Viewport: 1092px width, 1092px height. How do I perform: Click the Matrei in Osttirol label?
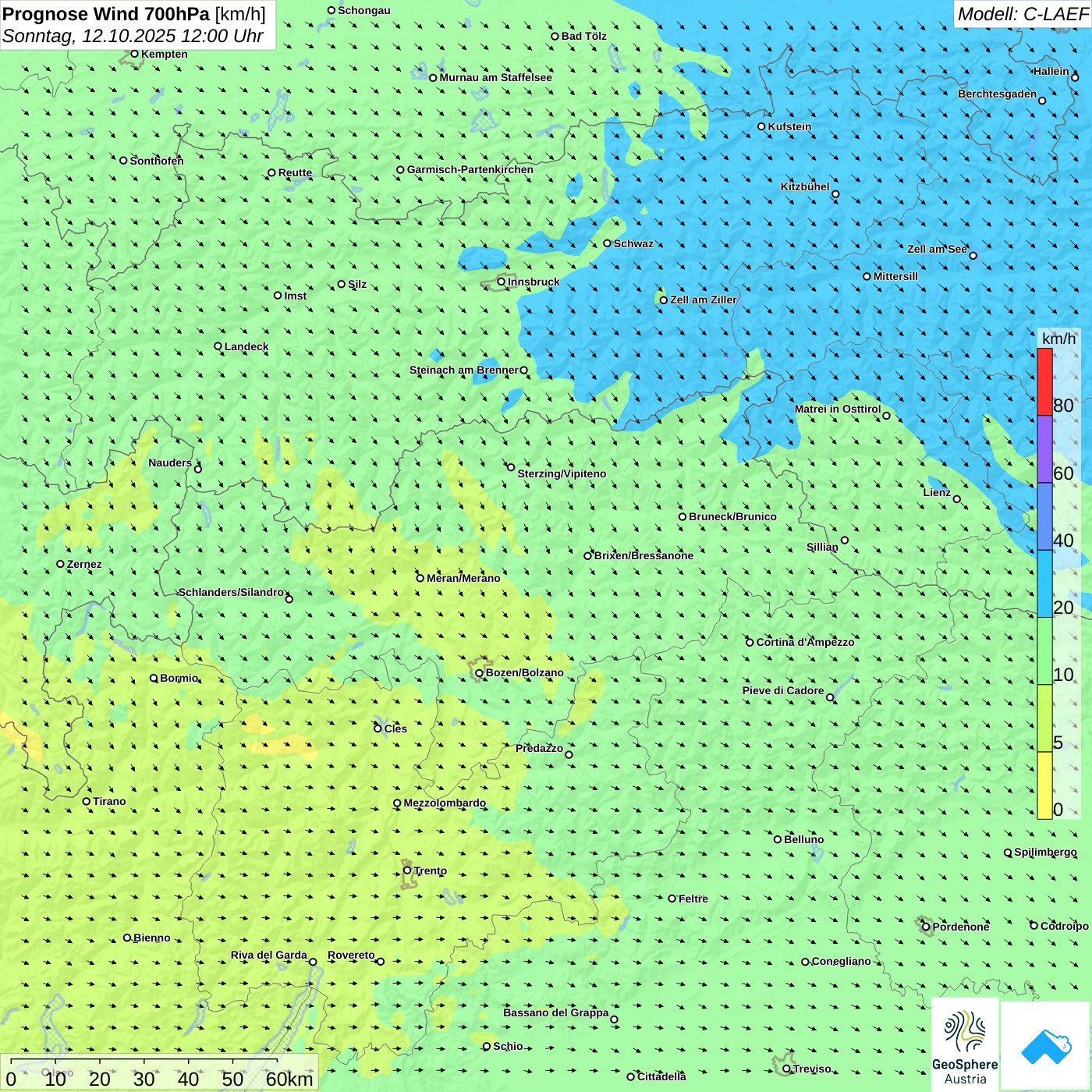[x=838, y=409]
